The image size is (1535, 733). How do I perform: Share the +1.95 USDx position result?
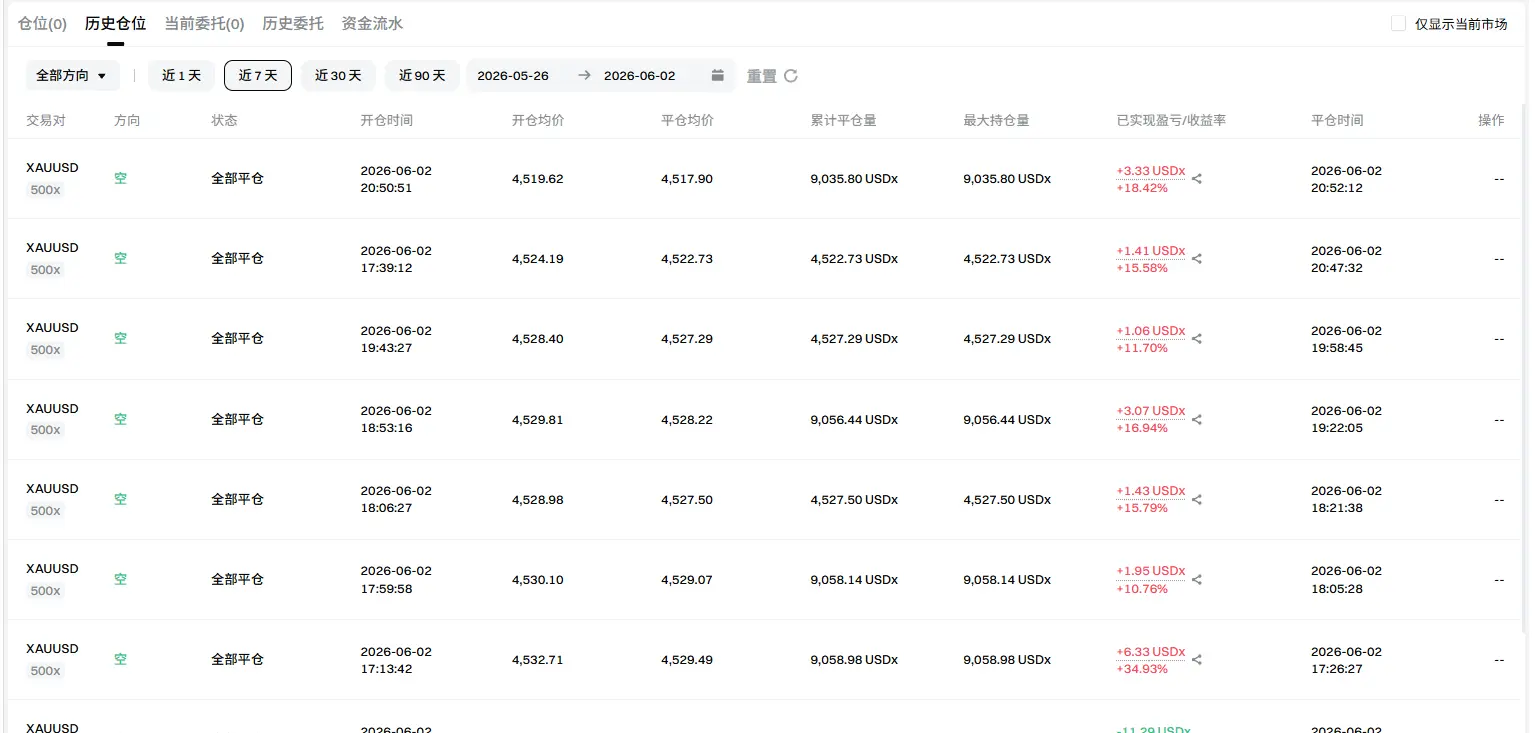pos(1197,580)
